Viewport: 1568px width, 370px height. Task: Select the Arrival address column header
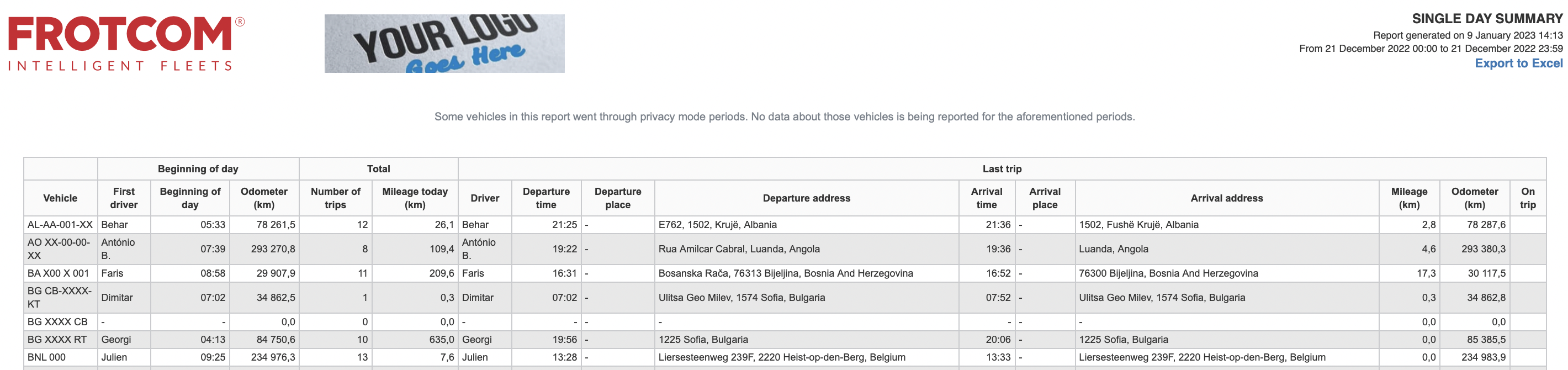point(1227,198)
